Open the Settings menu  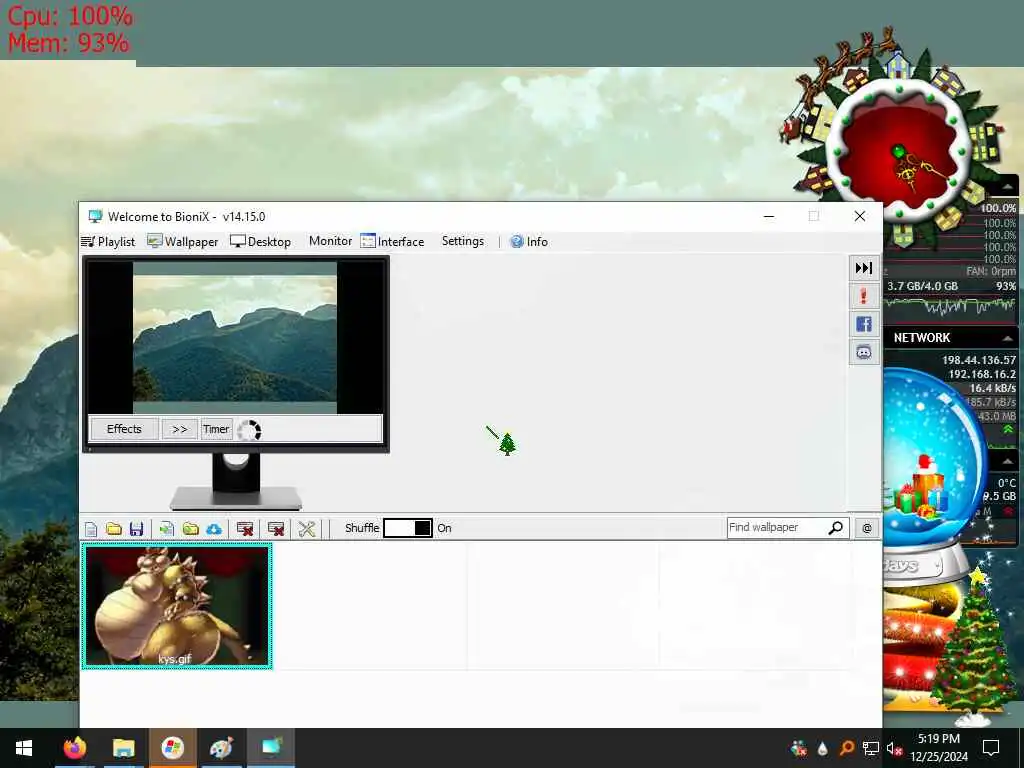pyautogui.click(x=462, y=241)
